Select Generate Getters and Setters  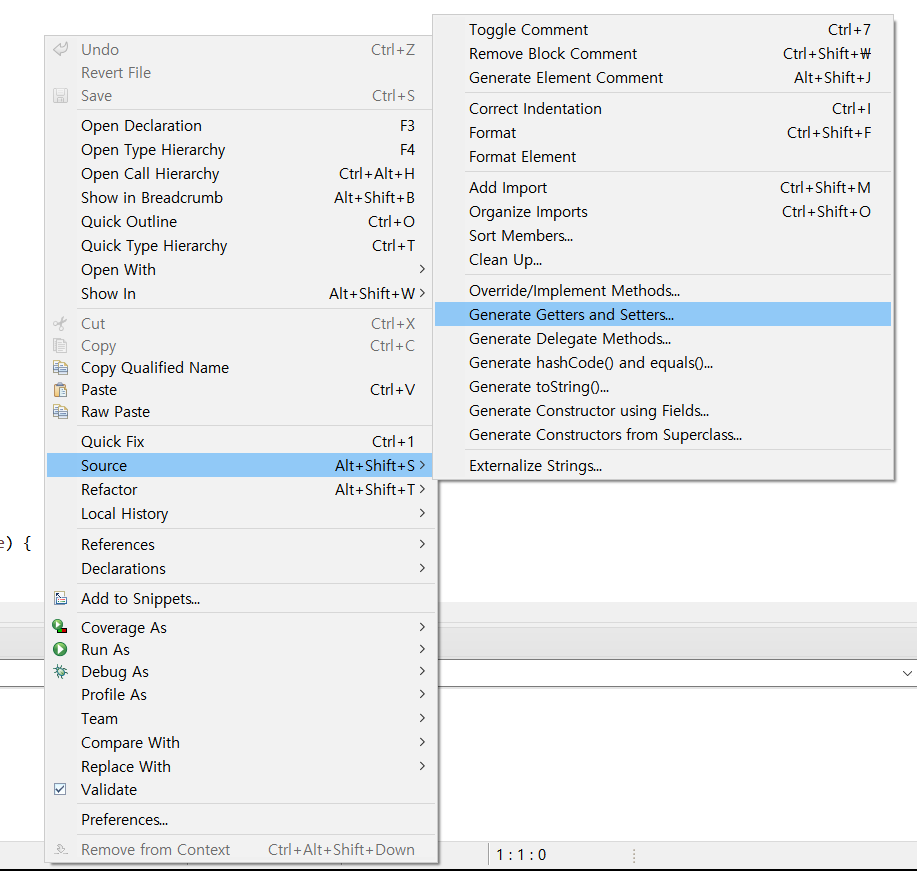coord(663,315)
